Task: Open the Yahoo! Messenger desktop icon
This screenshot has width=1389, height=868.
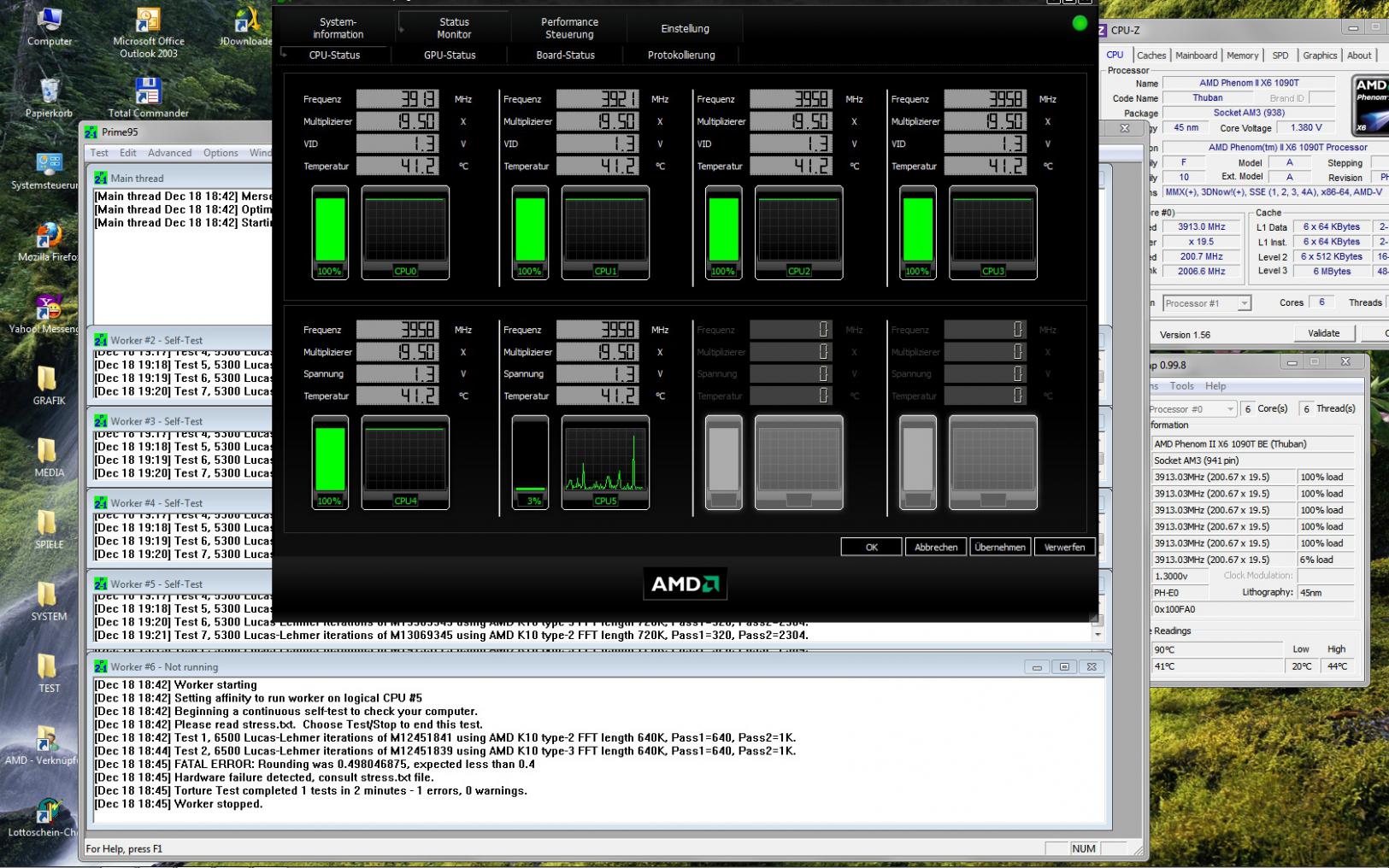Action: (46, 314)
